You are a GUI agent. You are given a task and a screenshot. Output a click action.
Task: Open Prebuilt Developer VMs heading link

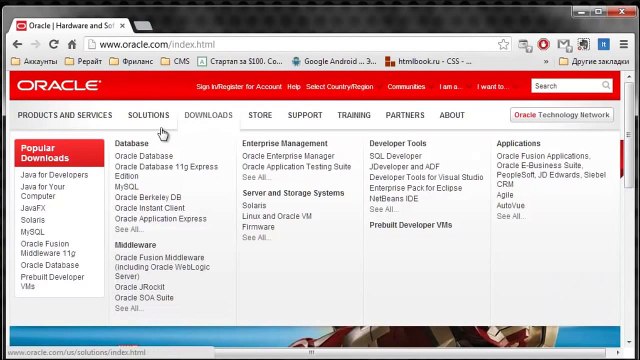tap(411, 225)
